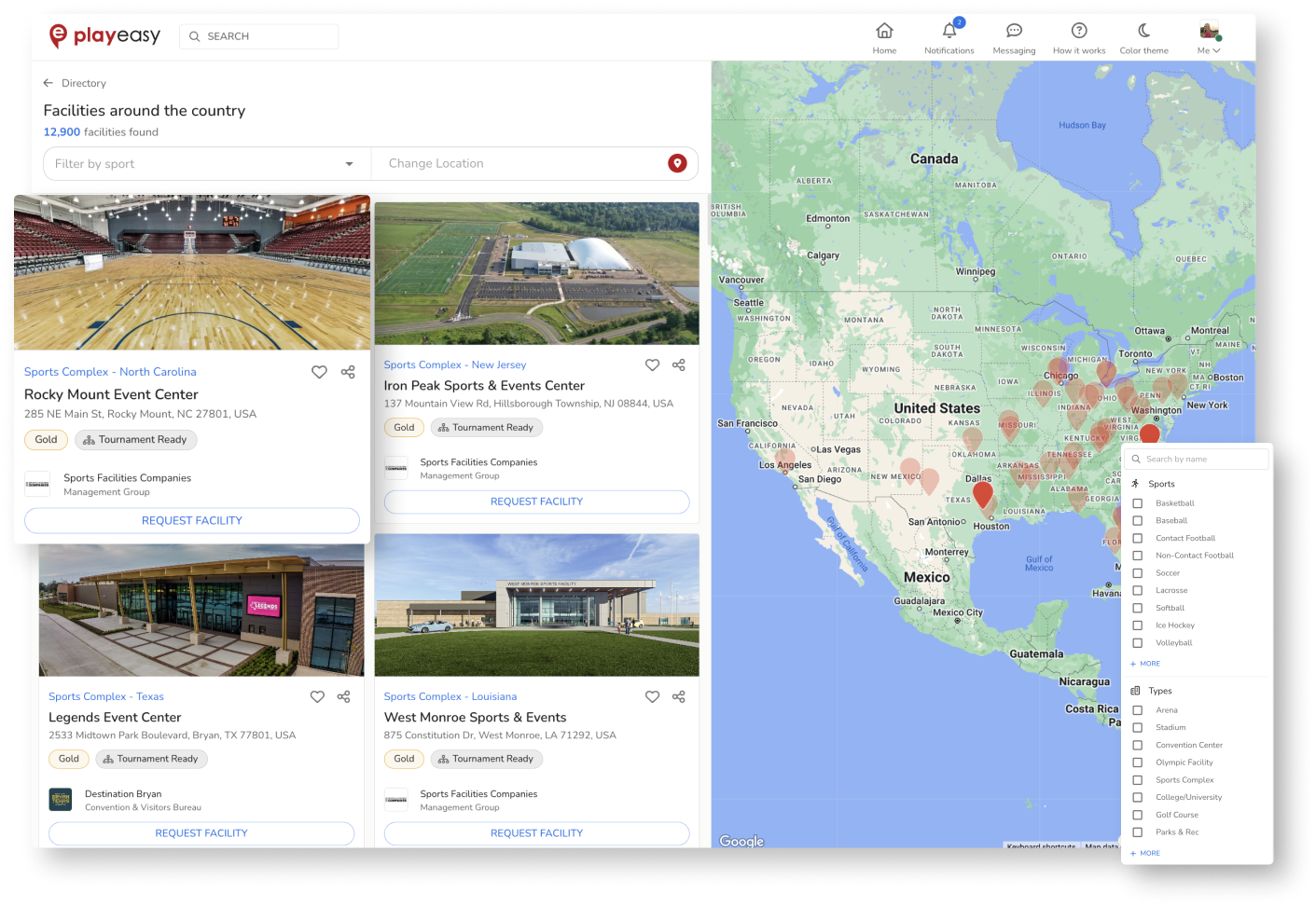This screenshot has height=907, width=1316.
Task: Check the Soccer checkbox
Action: (x=1137, y=573)
